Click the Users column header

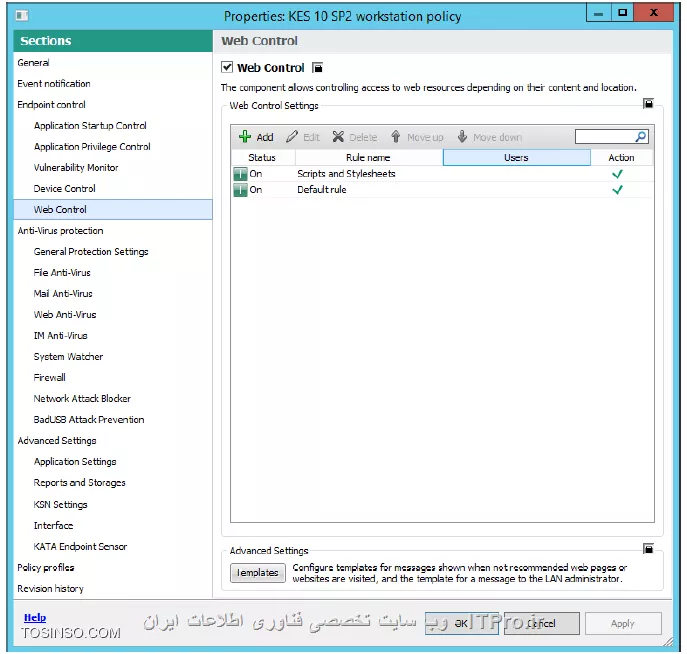point(517,158)
